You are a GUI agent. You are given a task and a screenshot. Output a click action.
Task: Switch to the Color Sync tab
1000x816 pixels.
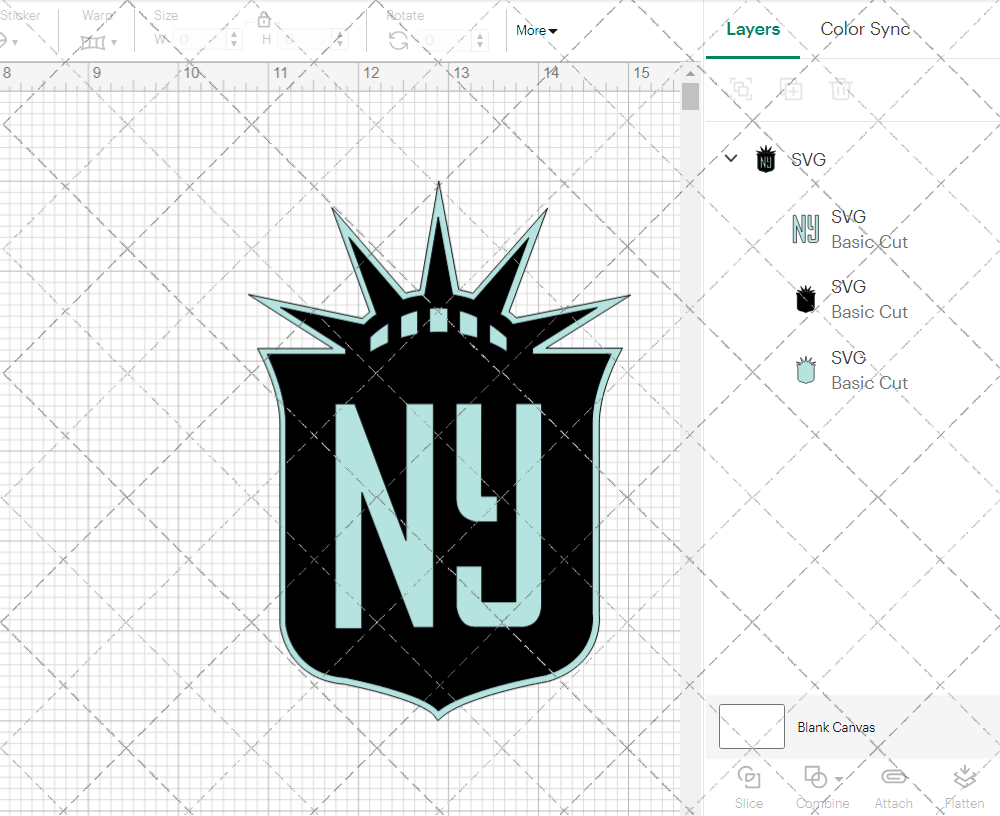(x=865, y=29)
